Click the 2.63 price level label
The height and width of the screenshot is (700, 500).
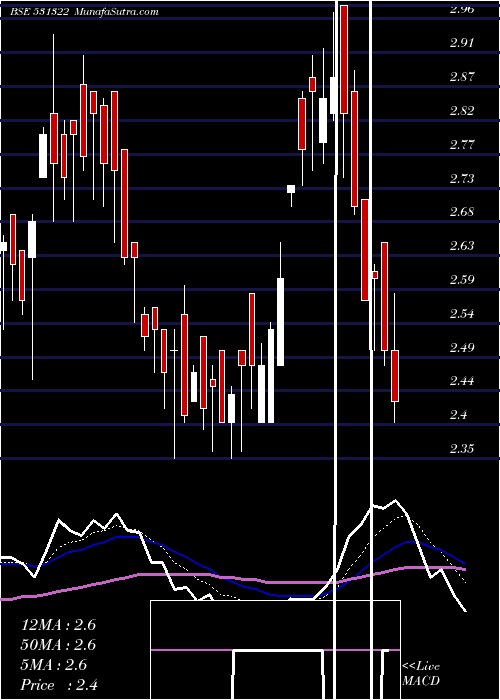pos(462,246)
